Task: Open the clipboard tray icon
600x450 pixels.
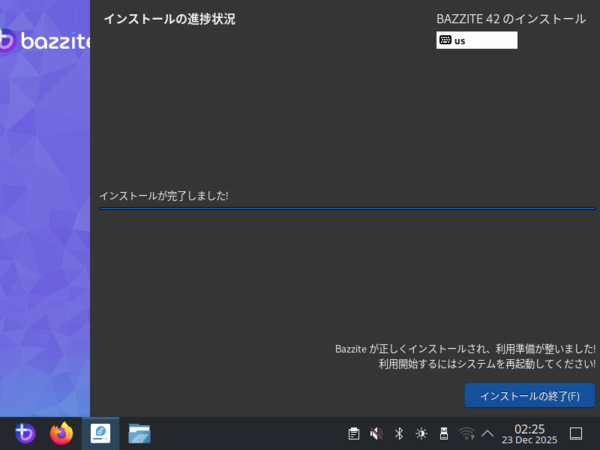Action: (354, 434)
